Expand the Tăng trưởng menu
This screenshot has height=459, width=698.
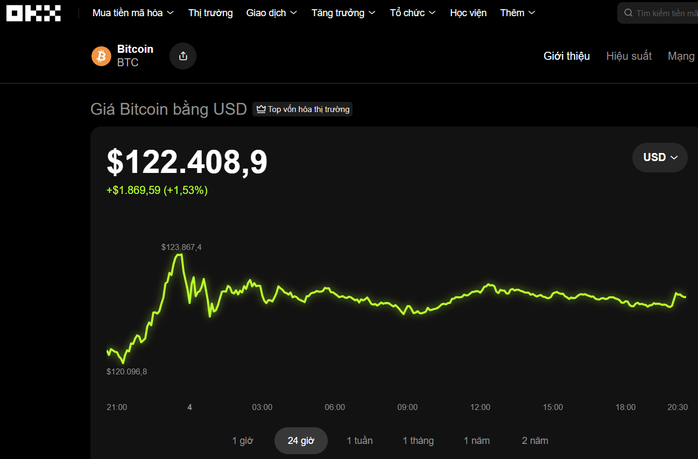coord(343,13)
